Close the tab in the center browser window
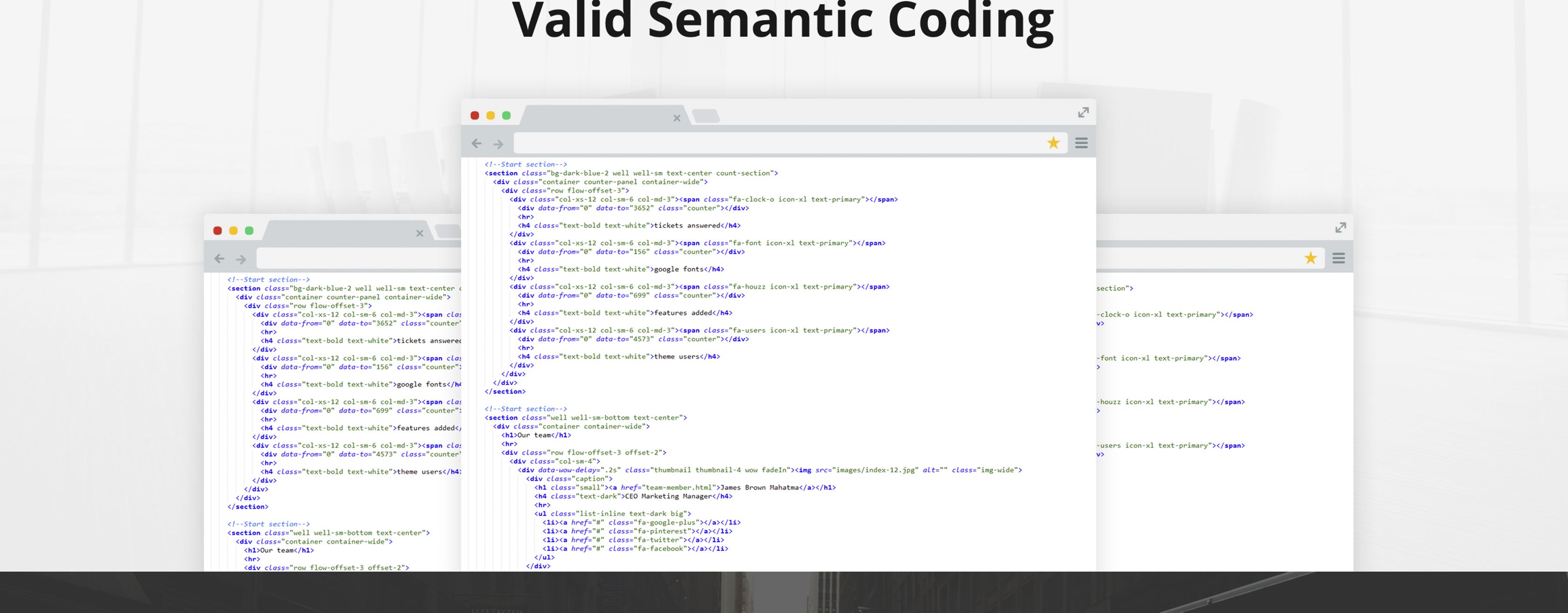1568x613 pixels. coord(677,118)
